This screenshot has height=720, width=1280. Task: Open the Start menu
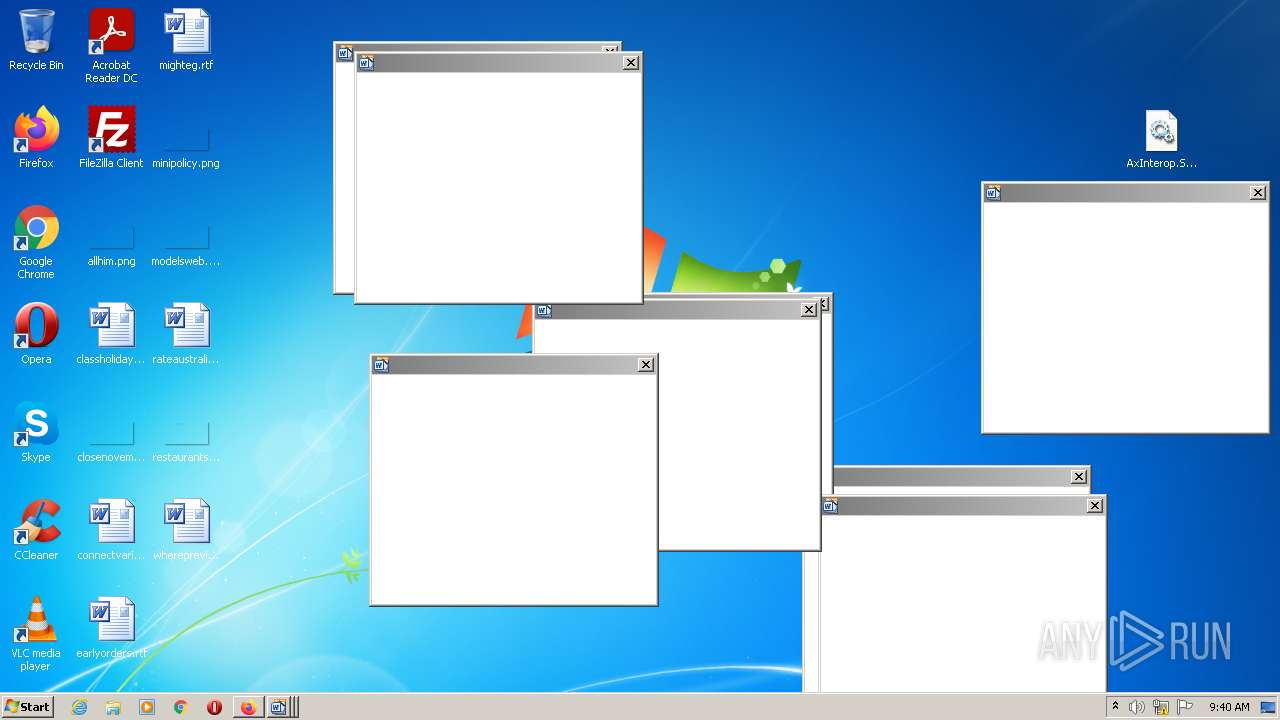pyautogui.click(x=28, y=707)
